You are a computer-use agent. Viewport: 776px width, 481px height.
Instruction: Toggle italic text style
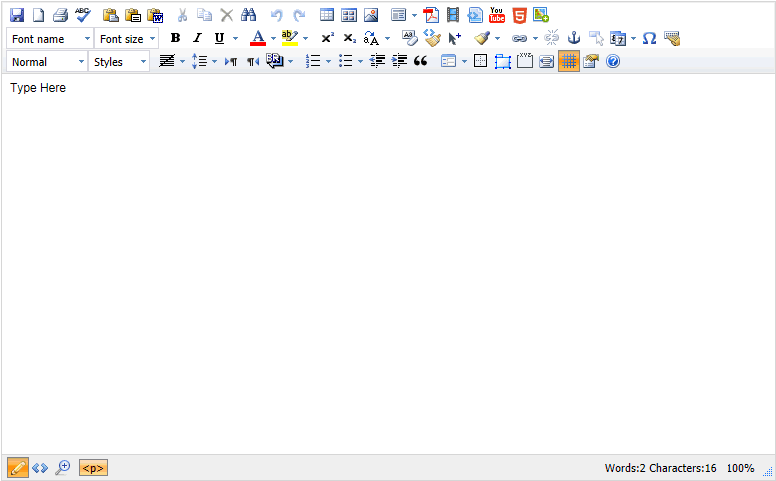click(197, 38)
